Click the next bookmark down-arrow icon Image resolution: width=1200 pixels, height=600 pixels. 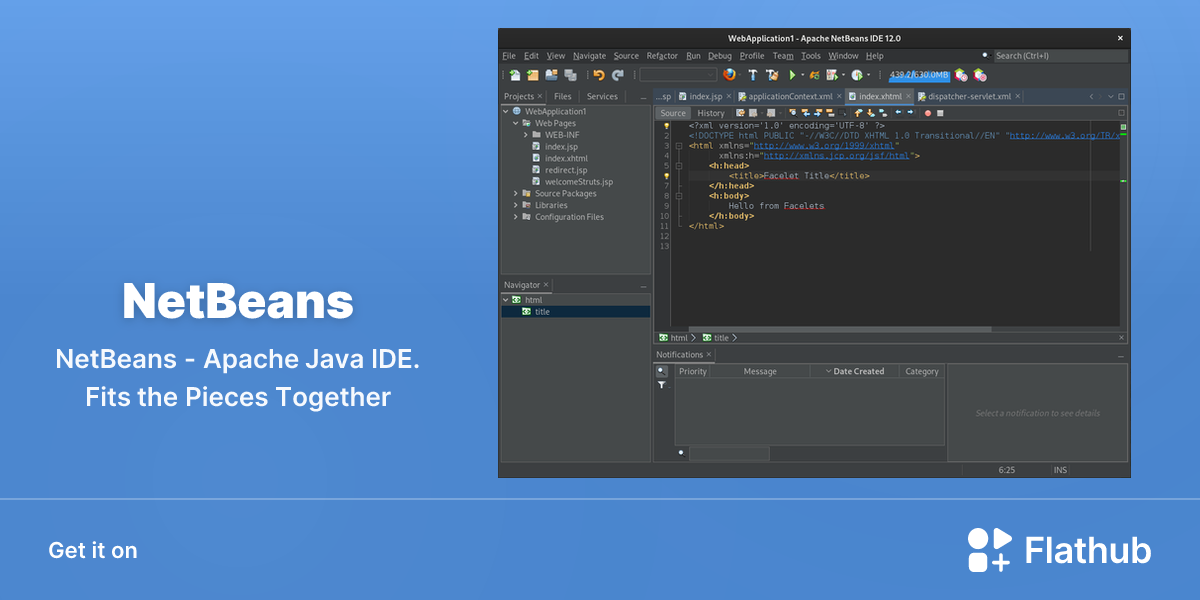(x=870, y=113)
